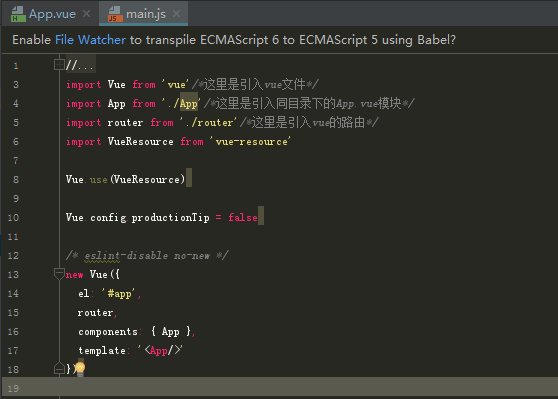
Task: Expand the folded comment on line 1
Action: click(x=59, y=65)
